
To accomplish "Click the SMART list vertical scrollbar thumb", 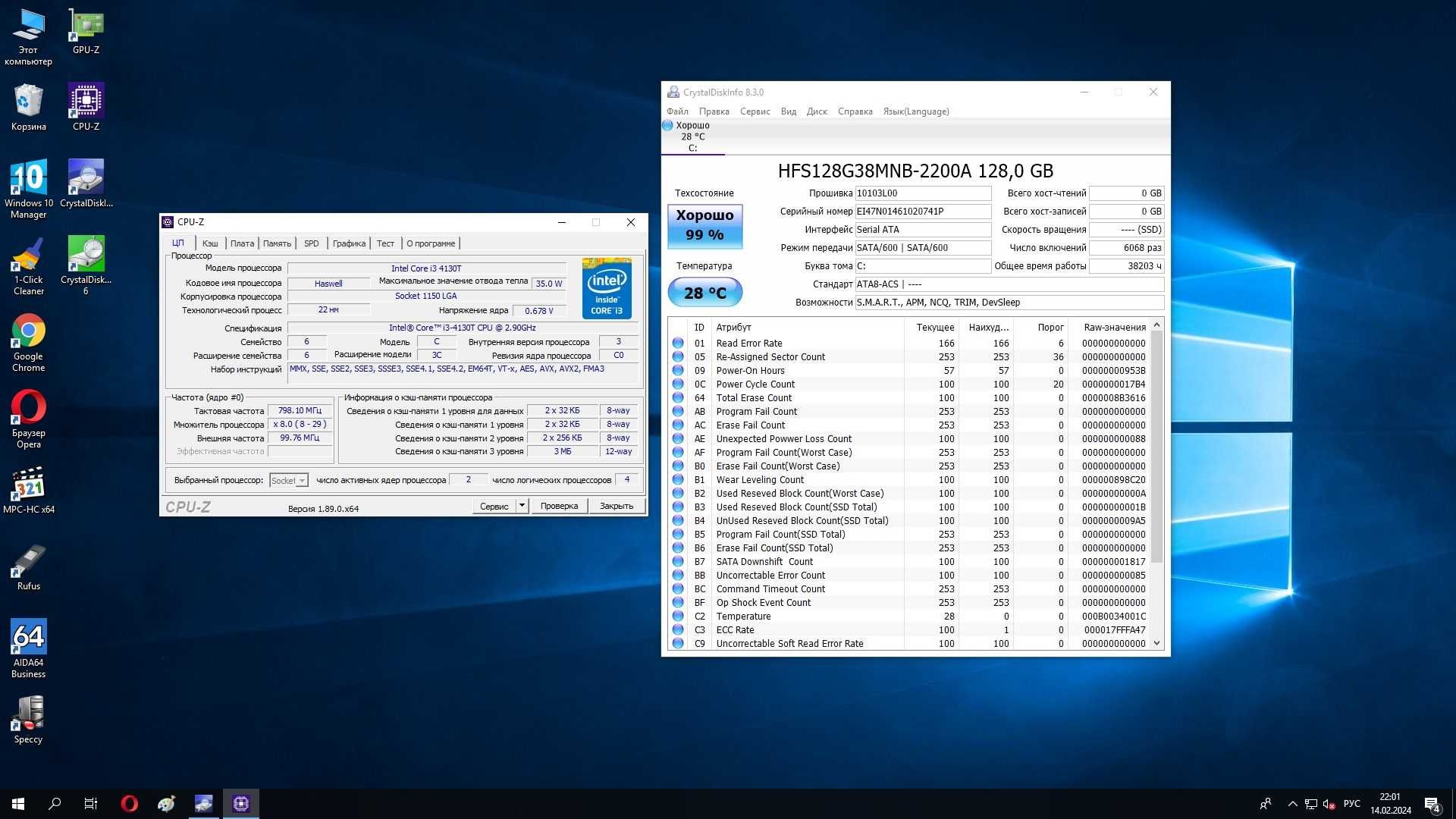I will pyautogui.click(x=1156, y=446).
